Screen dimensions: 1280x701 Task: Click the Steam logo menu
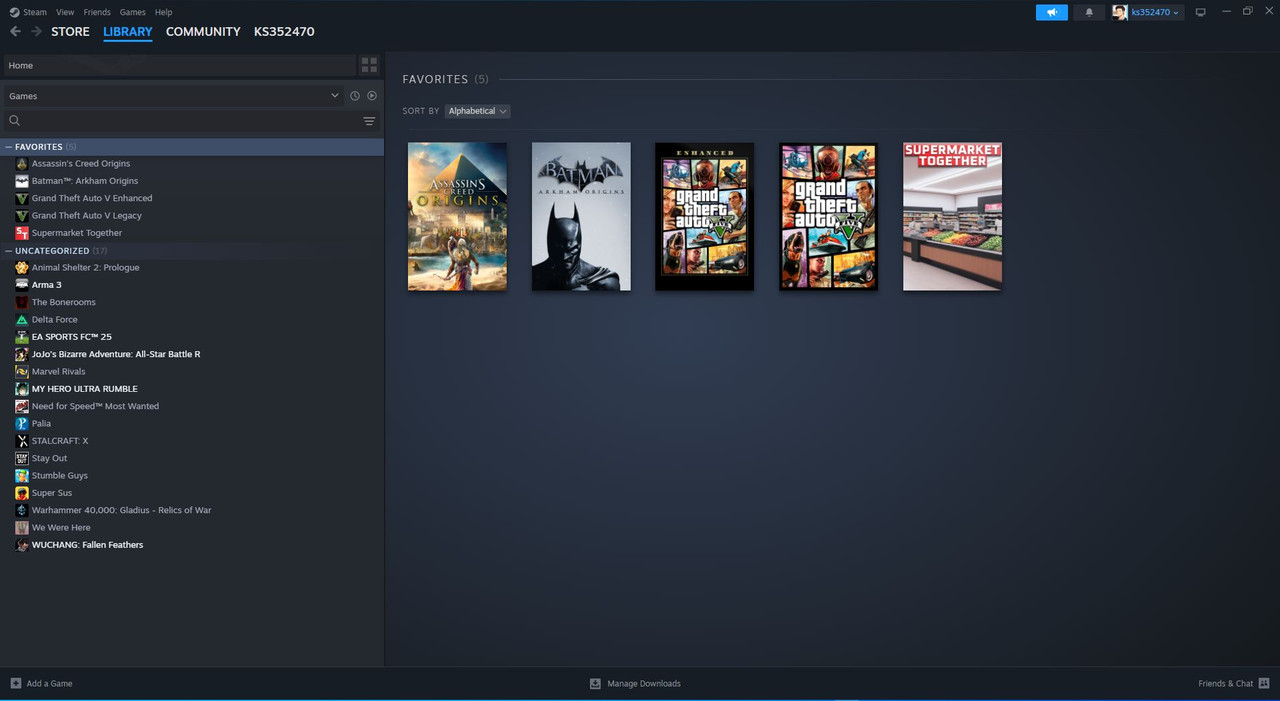click(x=14, y=12)
